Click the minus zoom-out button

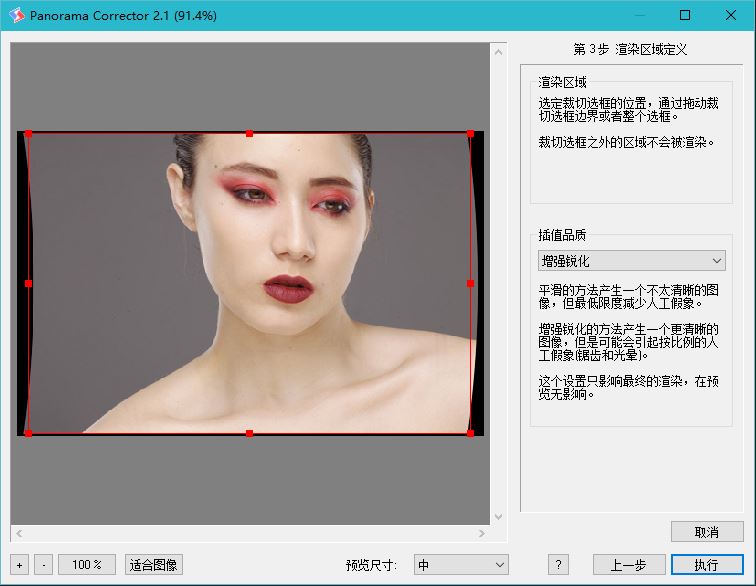point(43,565)
